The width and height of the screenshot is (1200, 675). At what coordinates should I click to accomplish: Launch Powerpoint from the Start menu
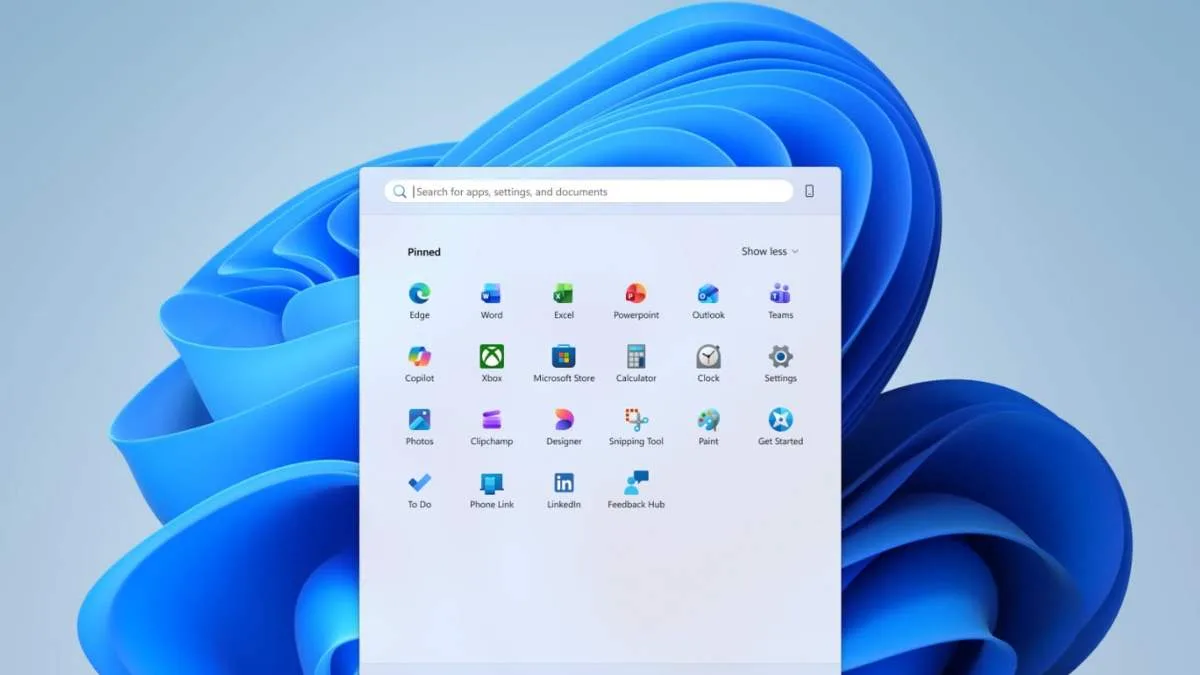point(636,301)
